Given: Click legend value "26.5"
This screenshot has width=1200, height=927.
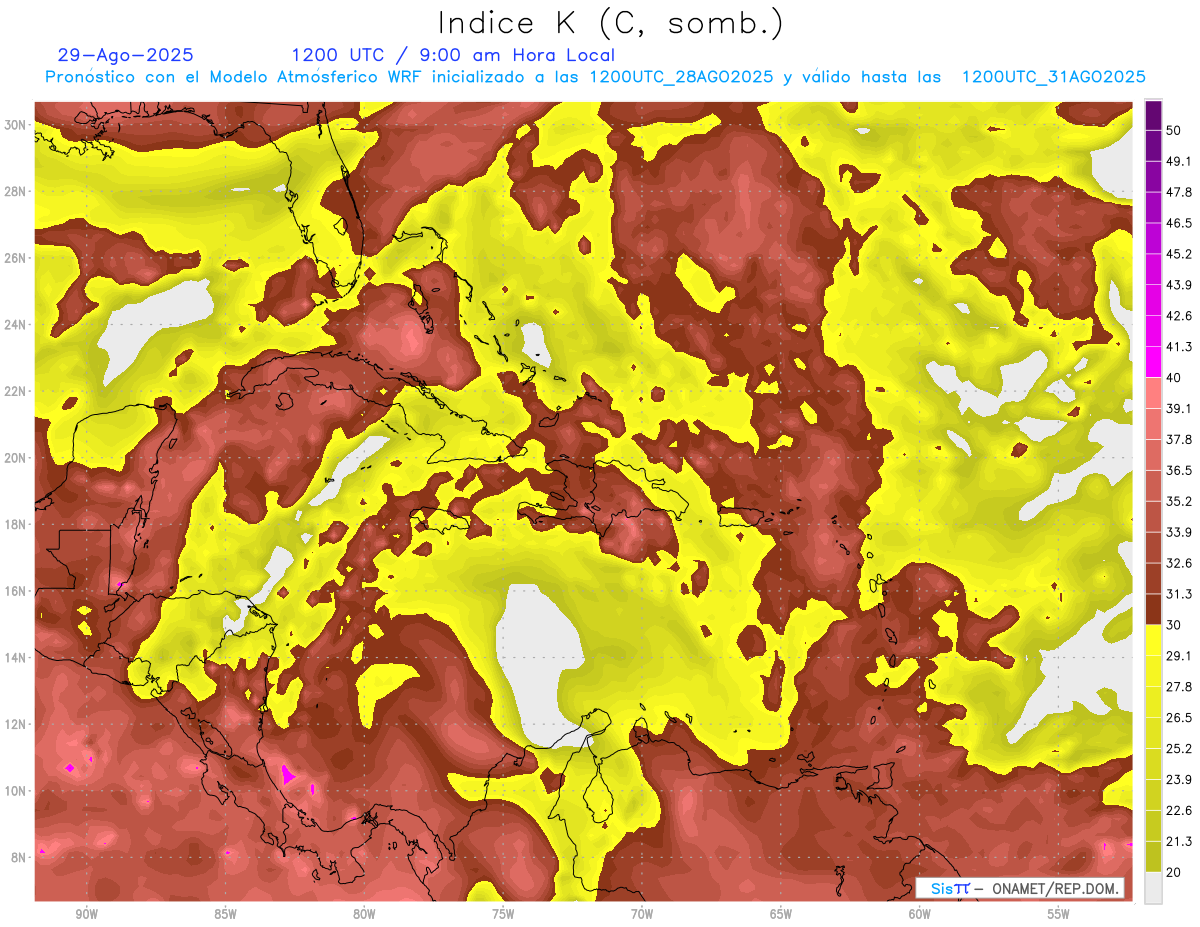Looking at the screenshot, I should tap(1179, 718).
